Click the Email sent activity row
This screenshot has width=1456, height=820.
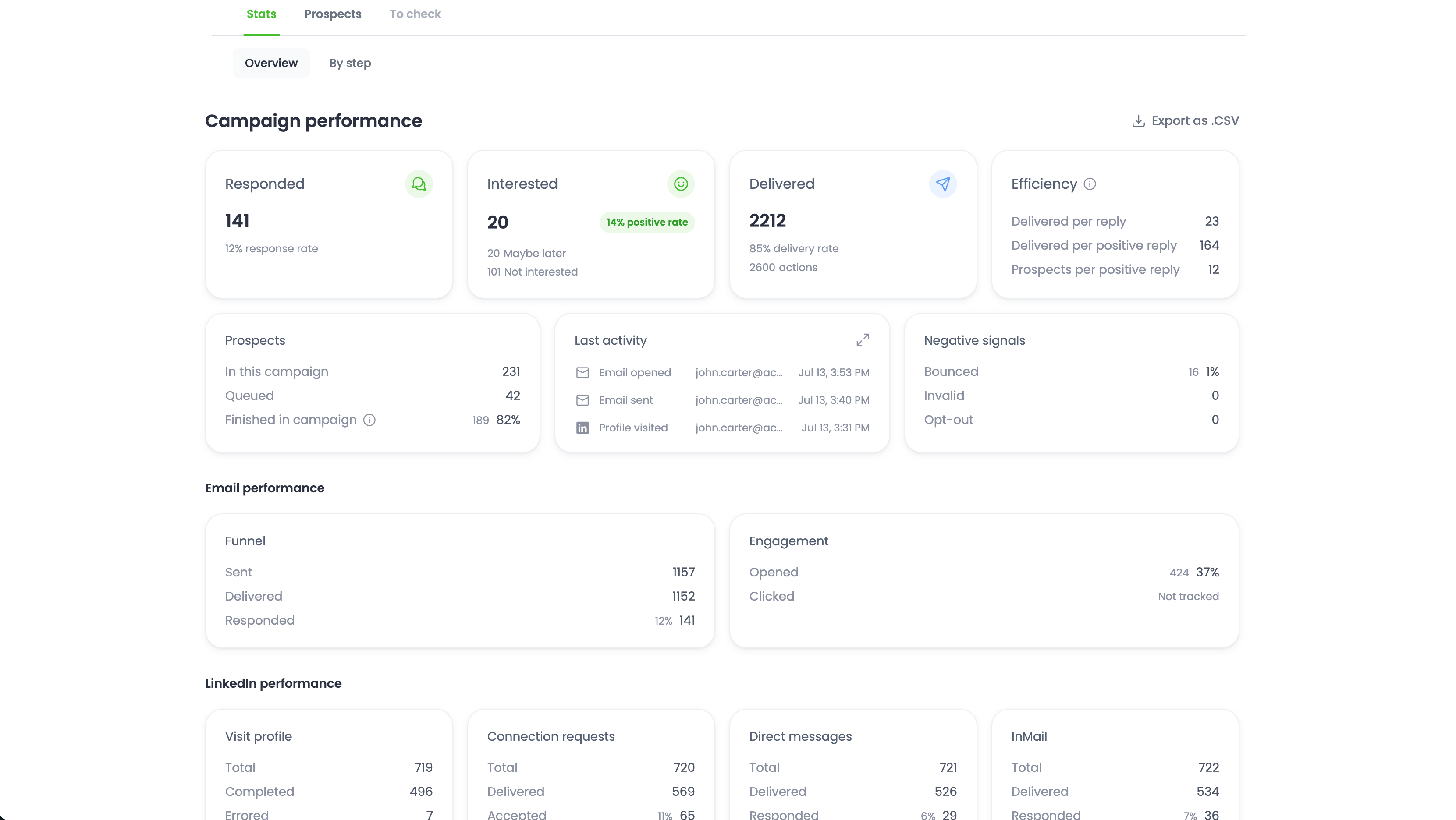722,400
